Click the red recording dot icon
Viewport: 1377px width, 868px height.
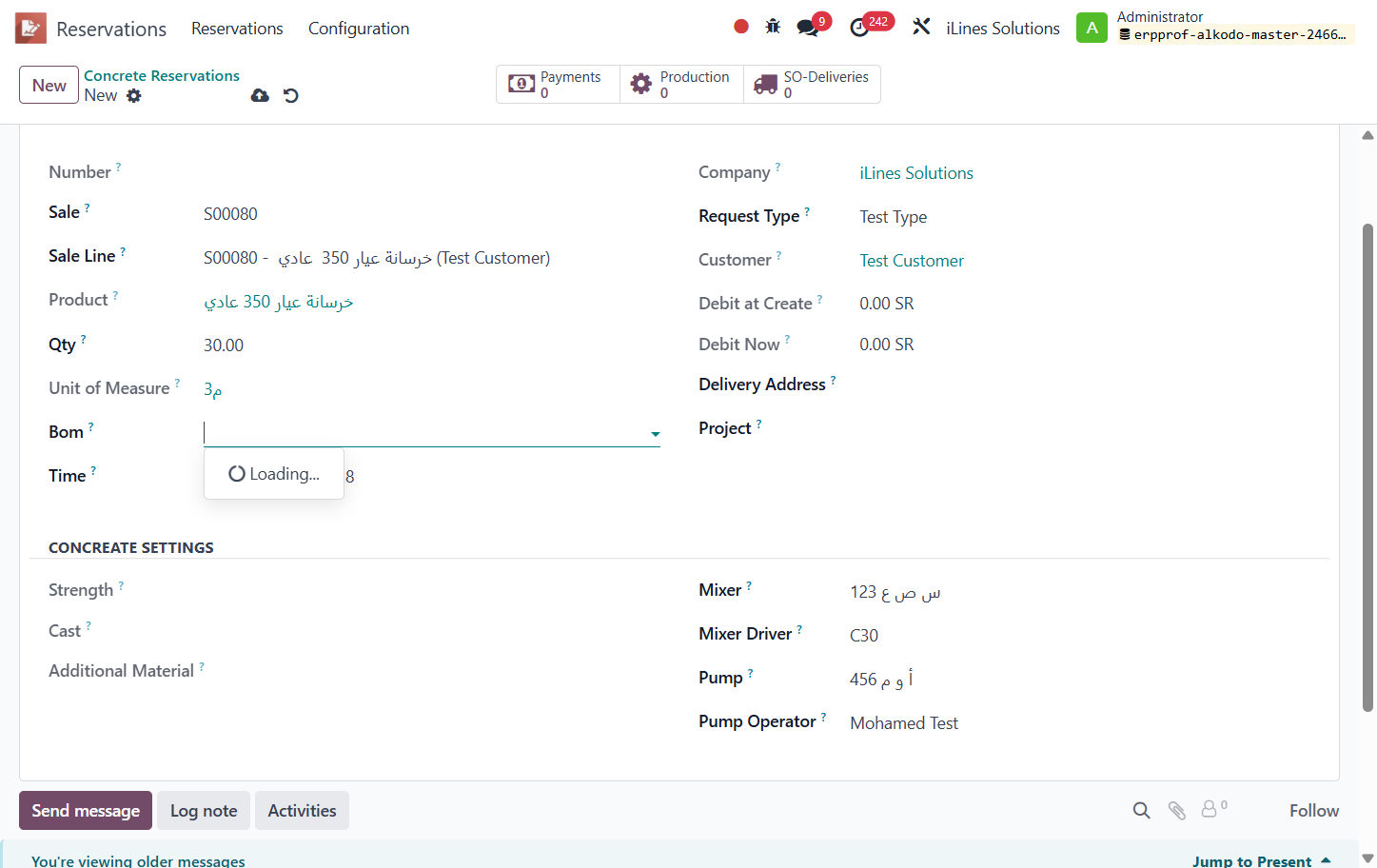pos(741,27)
